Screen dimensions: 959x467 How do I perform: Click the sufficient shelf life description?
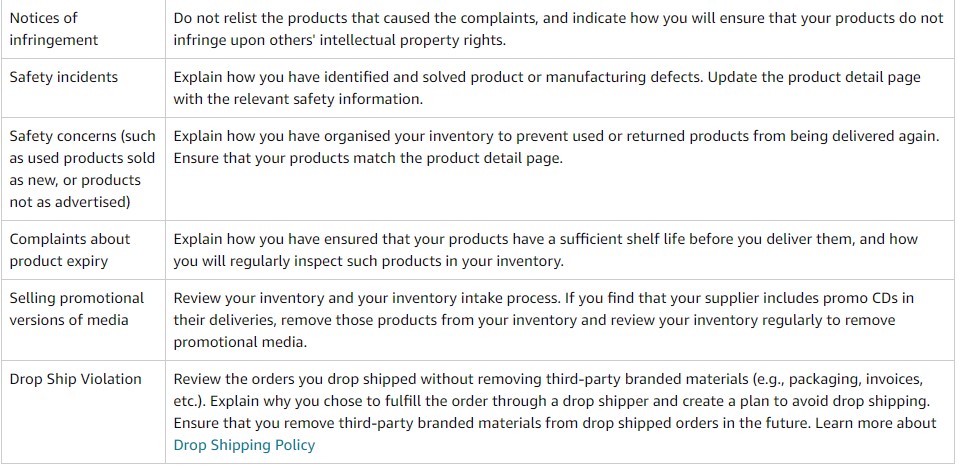[x=546, y=250]
